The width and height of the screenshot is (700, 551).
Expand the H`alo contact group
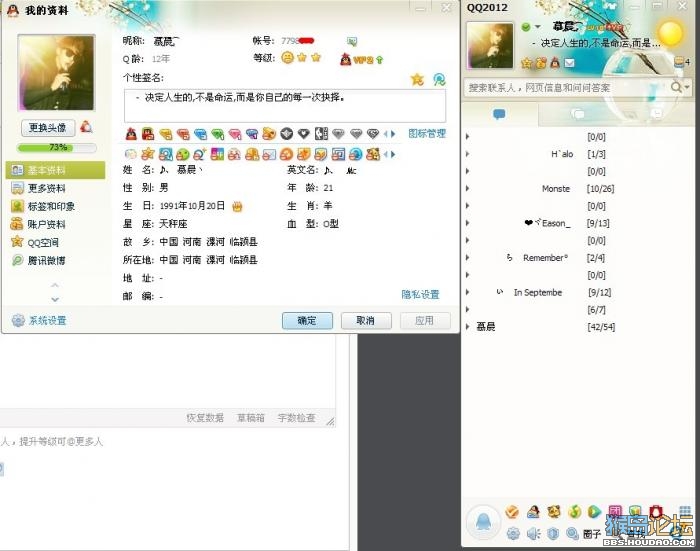tap(467, 154)
